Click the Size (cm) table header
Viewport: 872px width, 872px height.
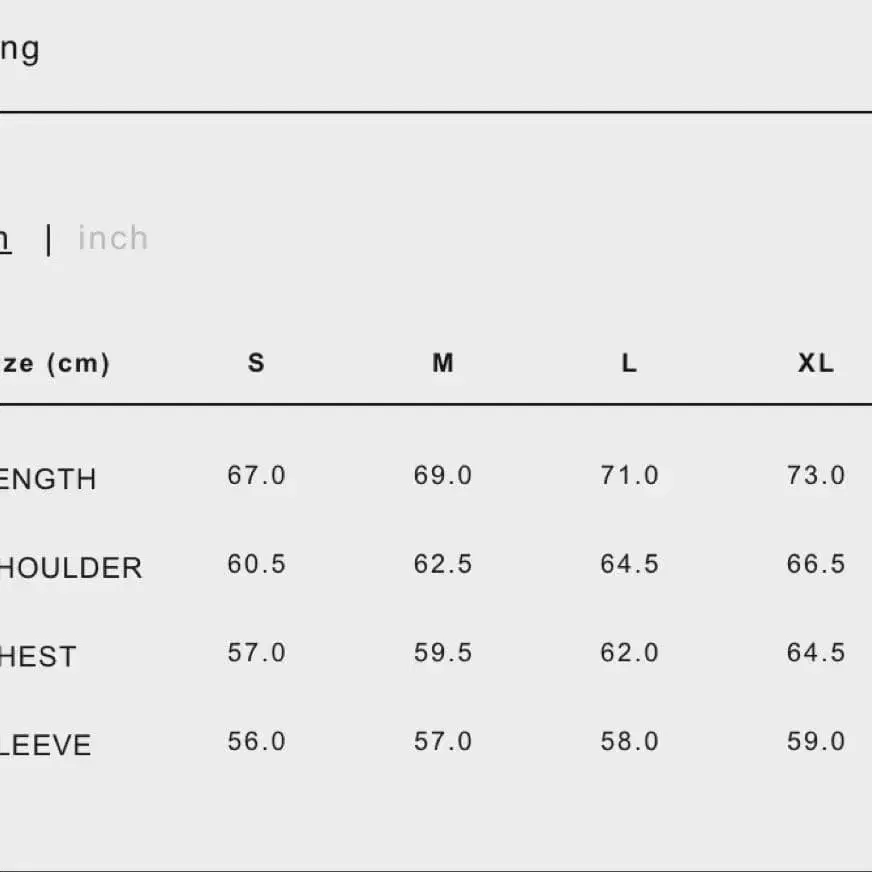click(53, 363)
